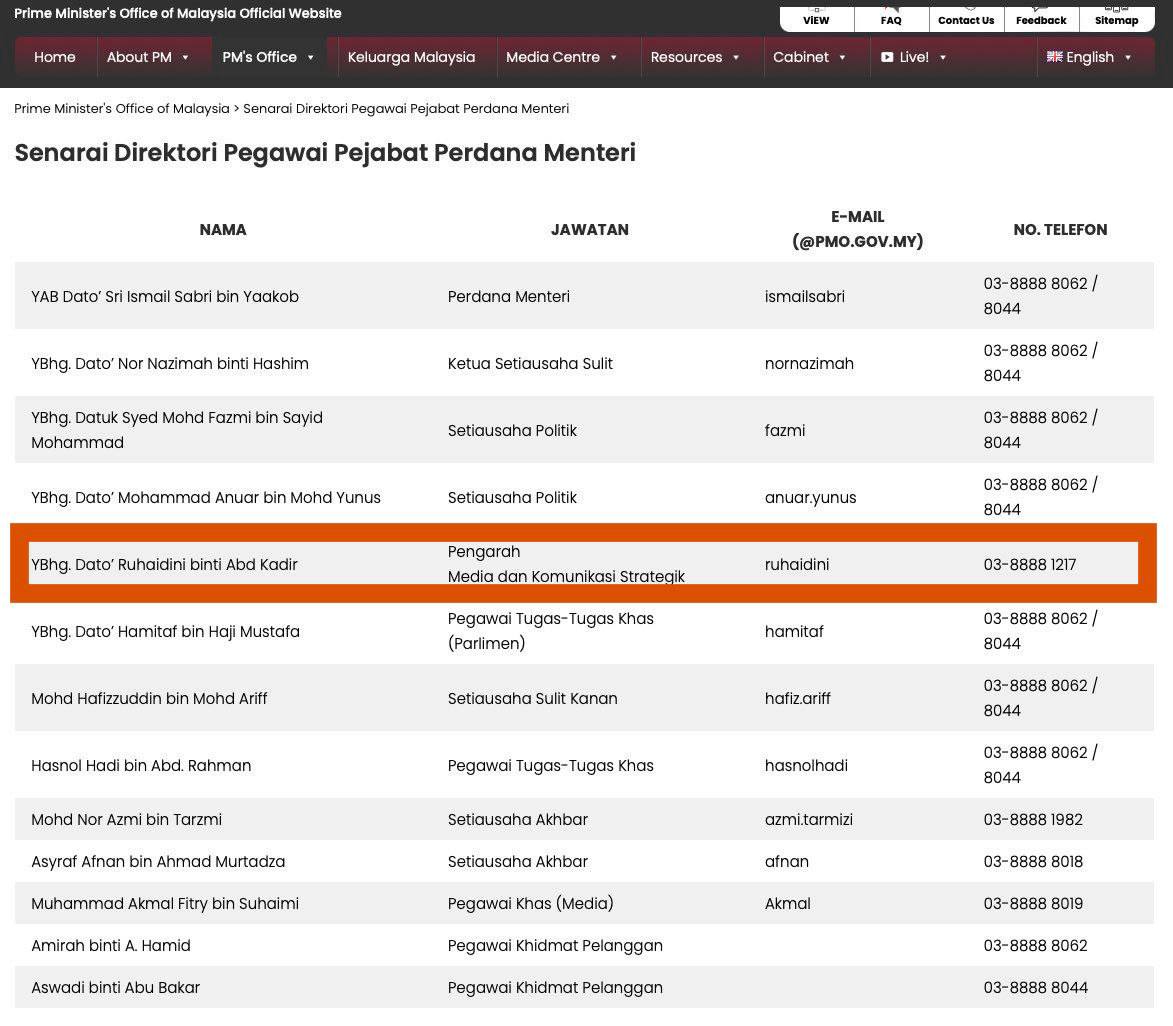1173x1026 pixels.
Task: Click the UK flag language icon
Action: click(x=1054, y=57)
